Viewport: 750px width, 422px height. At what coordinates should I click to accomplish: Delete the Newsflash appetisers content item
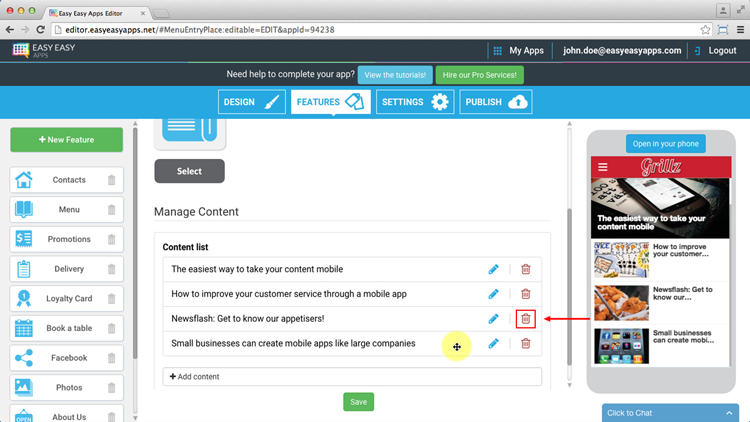[x=526, y=319]
